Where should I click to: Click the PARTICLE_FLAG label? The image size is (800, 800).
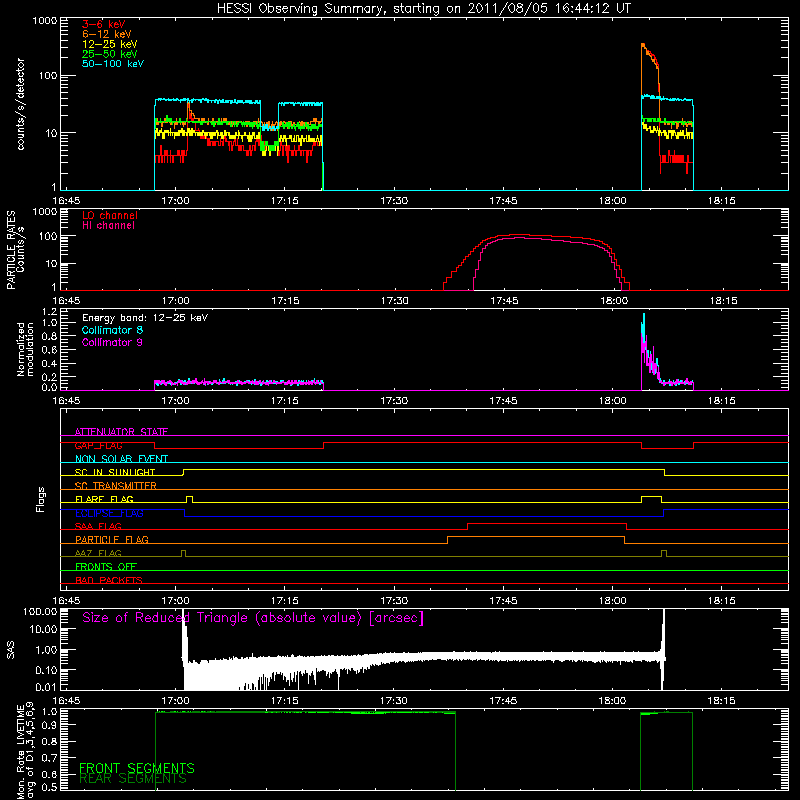click(112, 540)
